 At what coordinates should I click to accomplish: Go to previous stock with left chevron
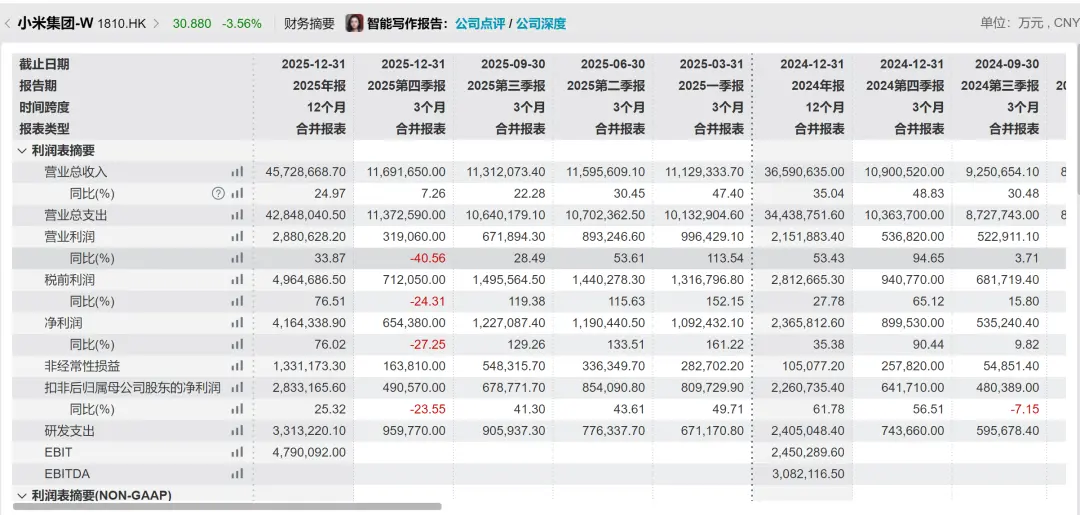(x=8, y=23)
